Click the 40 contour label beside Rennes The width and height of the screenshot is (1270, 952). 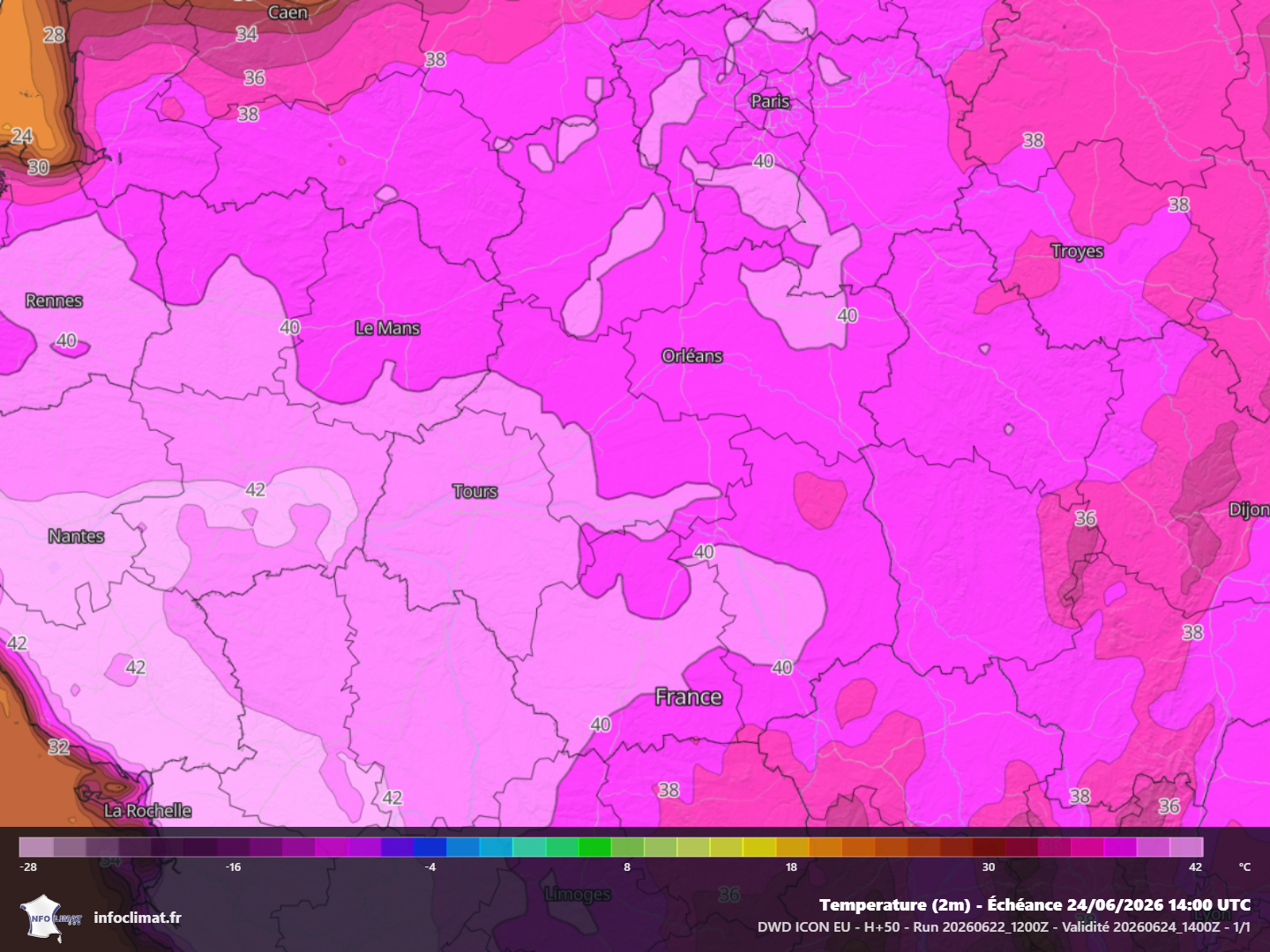66,340
